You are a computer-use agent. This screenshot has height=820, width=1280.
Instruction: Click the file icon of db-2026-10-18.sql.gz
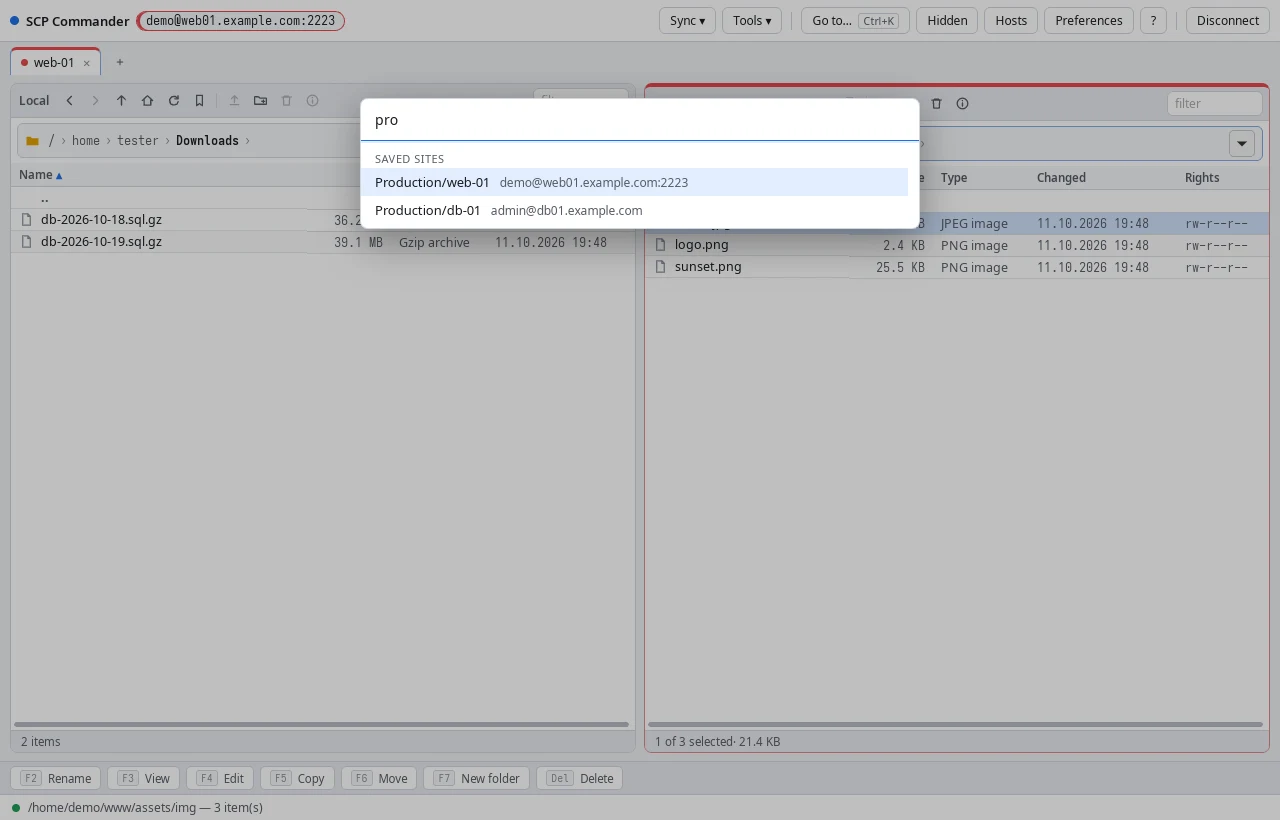(x=27, y=219)
